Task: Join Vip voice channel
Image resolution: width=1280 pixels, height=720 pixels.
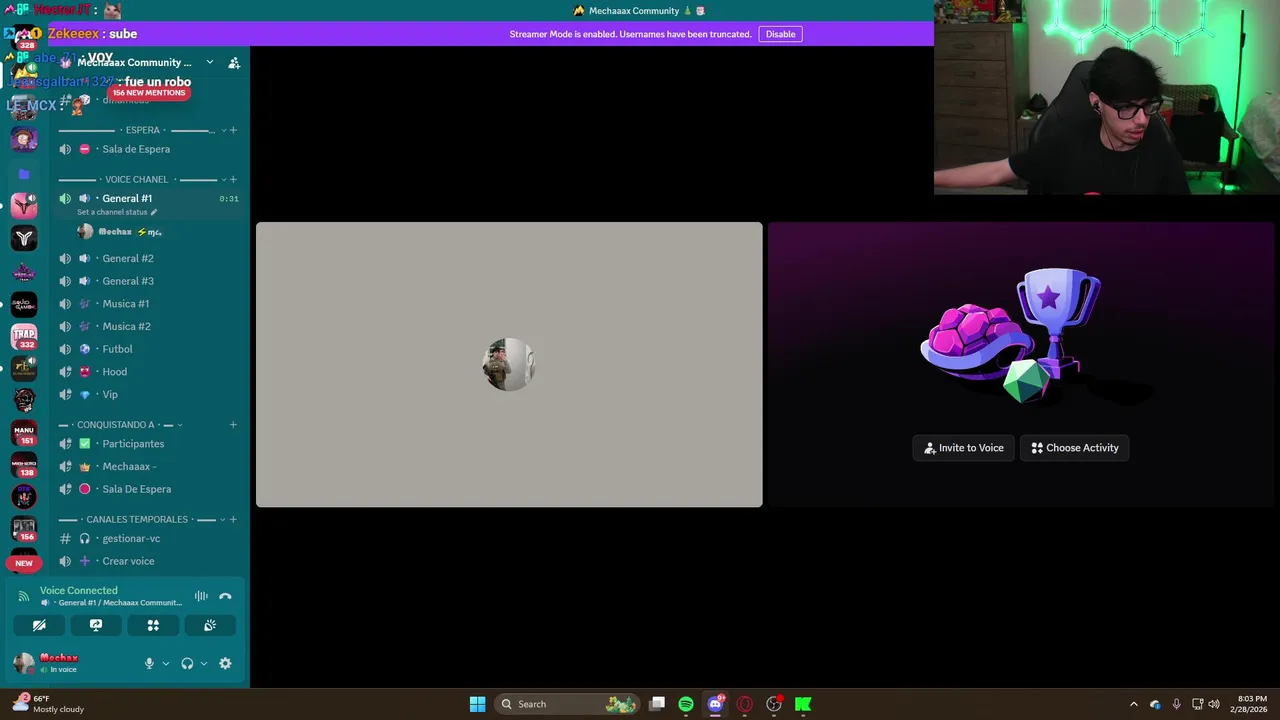Action: click(148, 394)
